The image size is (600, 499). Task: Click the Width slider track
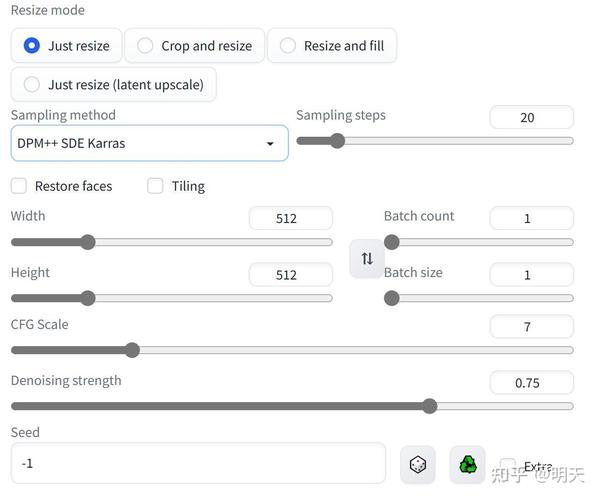pos(200,242)
